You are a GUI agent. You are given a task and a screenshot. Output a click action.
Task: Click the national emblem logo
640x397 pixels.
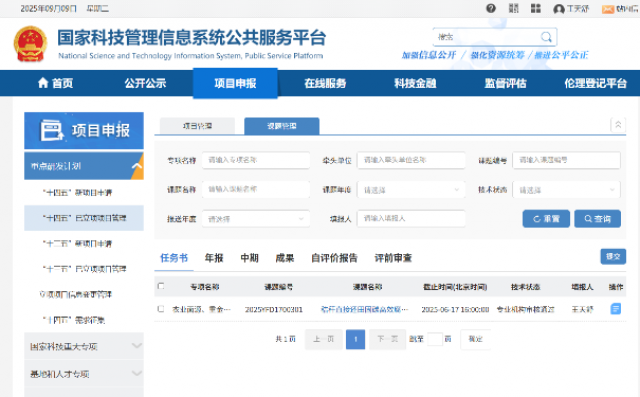coord(30,44)
